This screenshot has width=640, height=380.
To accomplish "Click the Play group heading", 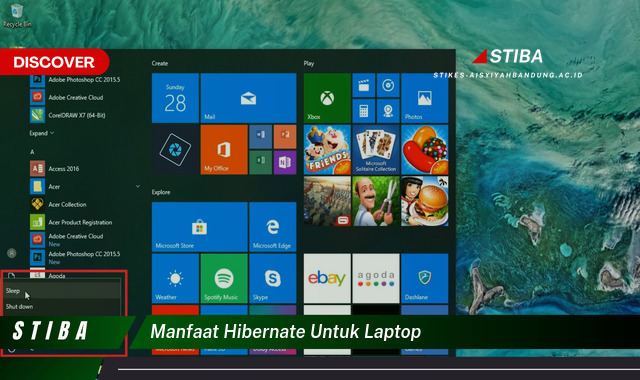I will 309,63.
